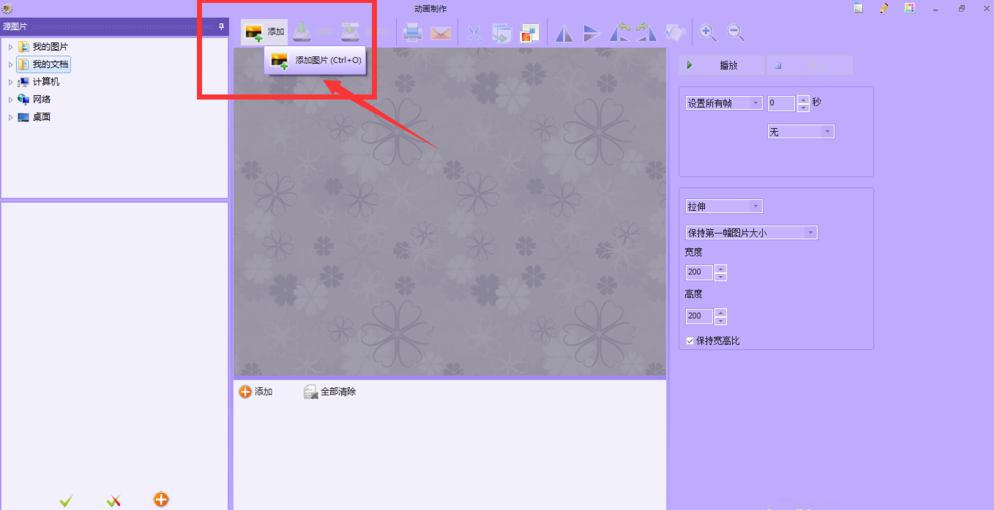
Task: Click the Add (添加) toolbar button
Action: [264, 32]
